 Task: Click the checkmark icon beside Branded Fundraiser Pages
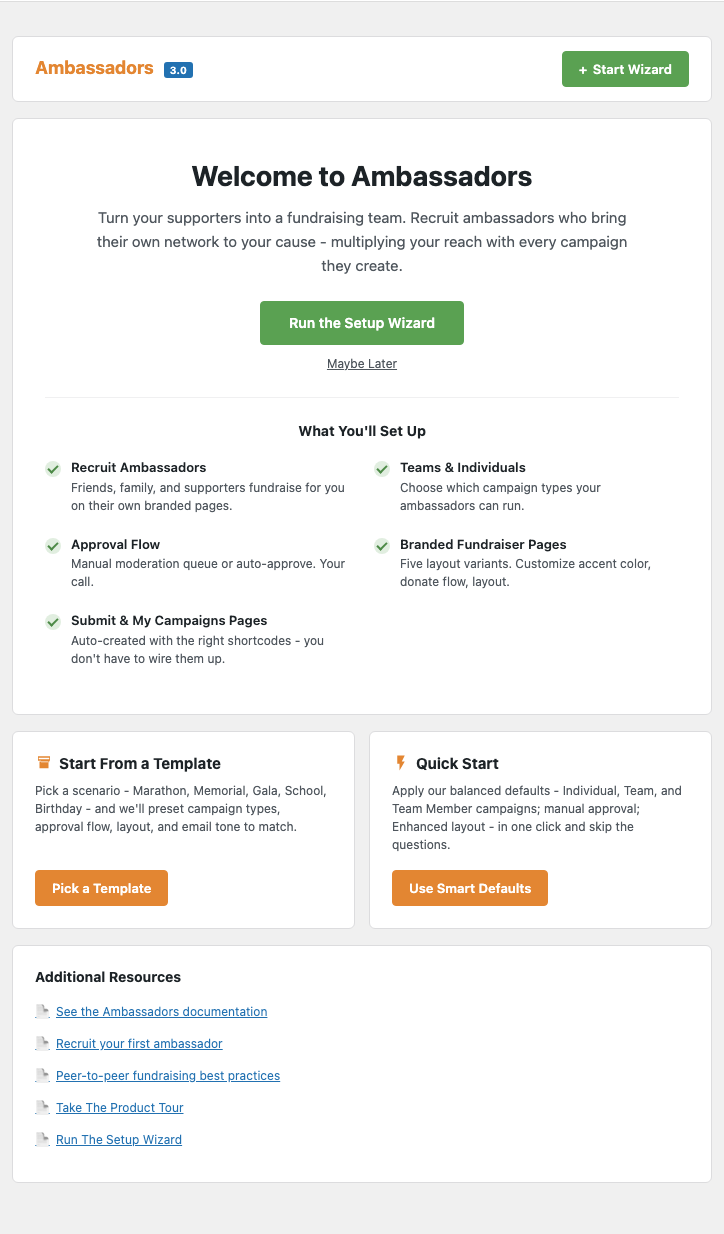[x=382, y=546]
